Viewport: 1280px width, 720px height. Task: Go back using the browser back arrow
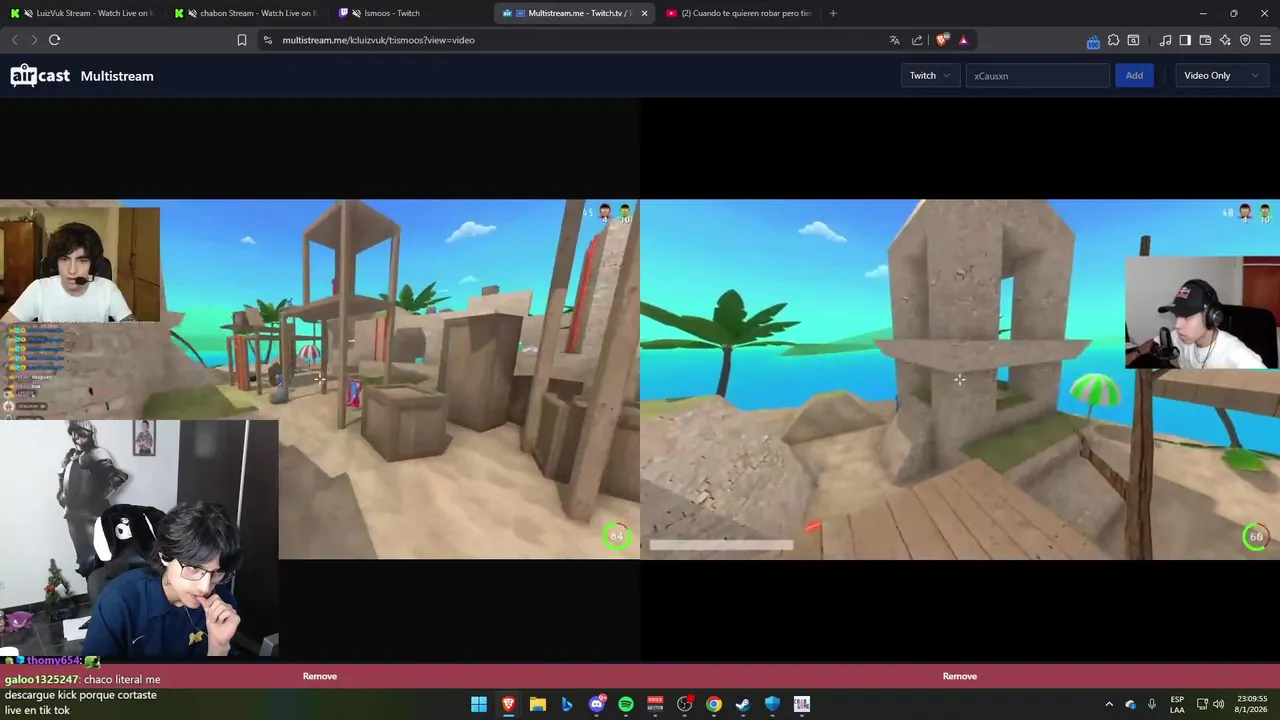[x=15, y=40]
